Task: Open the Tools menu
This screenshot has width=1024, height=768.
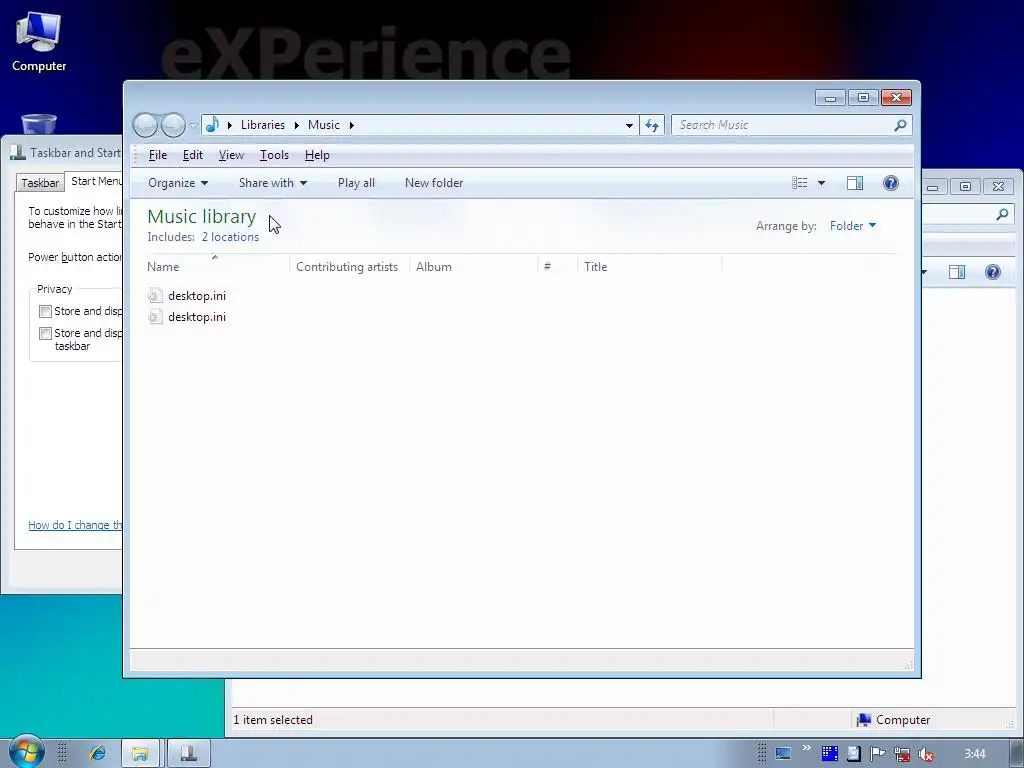Action: [274, 155]
